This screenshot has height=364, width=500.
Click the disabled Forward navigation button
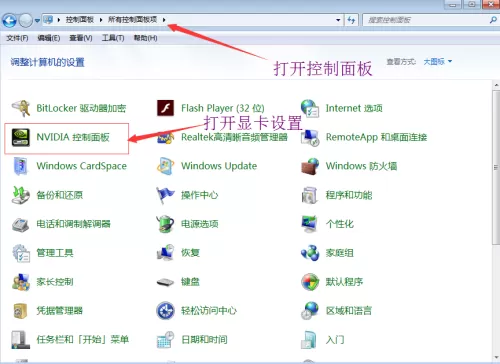coord(25,21)
